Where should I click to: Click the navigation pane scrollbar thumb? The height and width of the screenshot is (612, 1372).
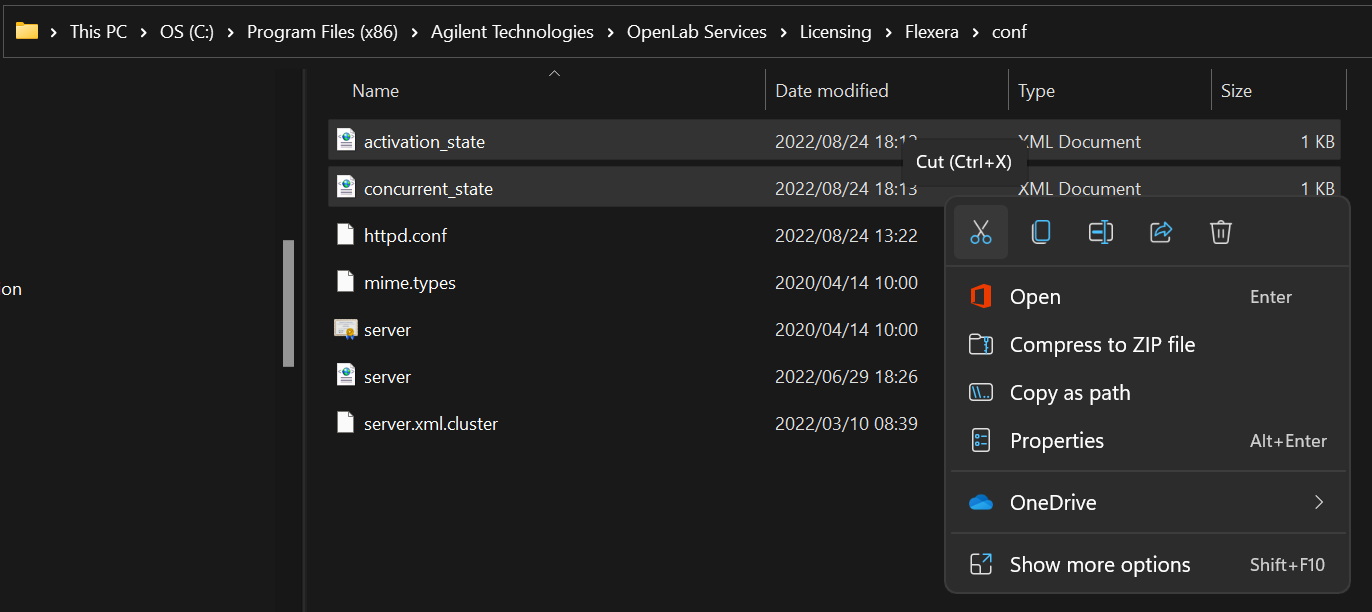(288, 302)
